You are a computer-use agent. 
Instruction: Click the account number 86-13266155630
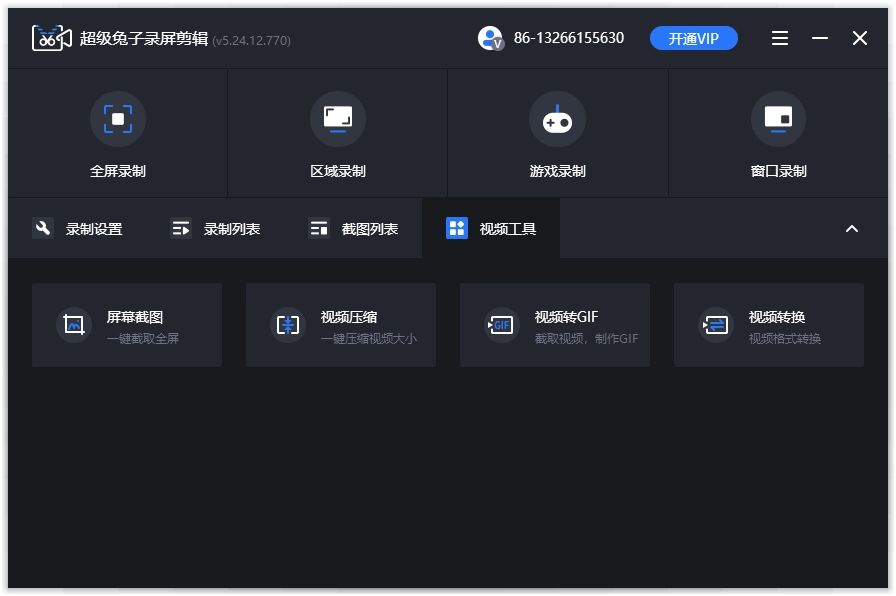tap(569, 39)
